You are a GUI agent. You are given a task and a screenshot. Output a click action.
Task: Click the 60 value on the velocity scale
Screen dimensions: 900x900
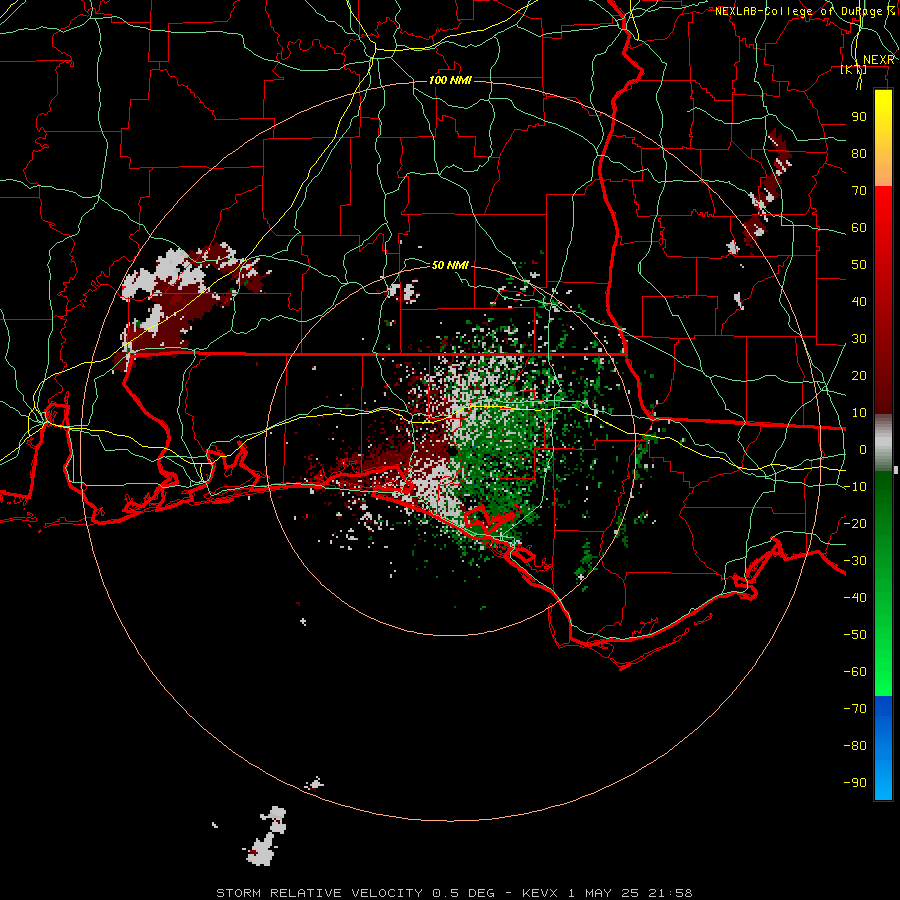(x=859, y=227)
